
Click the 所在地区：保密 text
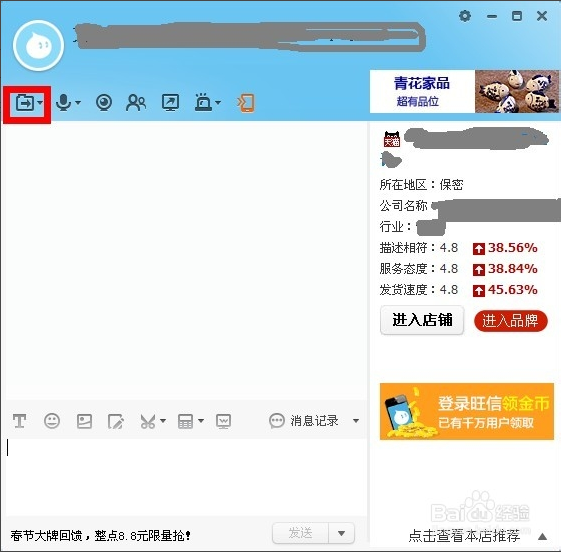[x=421, y=185]
